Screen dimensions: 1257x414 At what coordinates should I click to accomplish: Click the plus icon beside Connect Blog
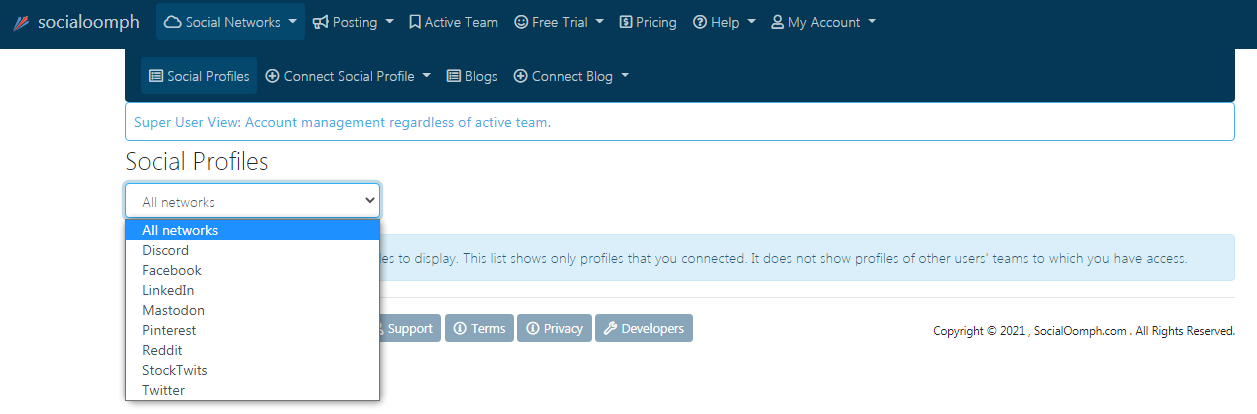520,76
